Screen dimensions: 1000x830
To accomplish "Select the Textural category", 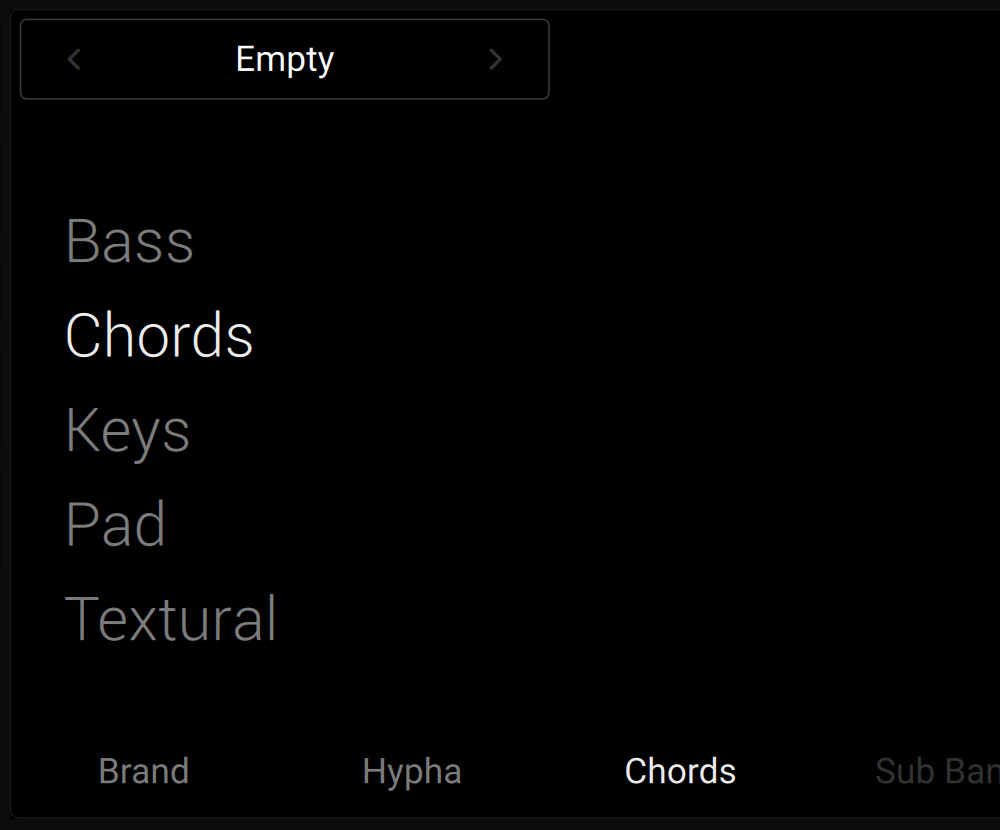I will 171,618.
